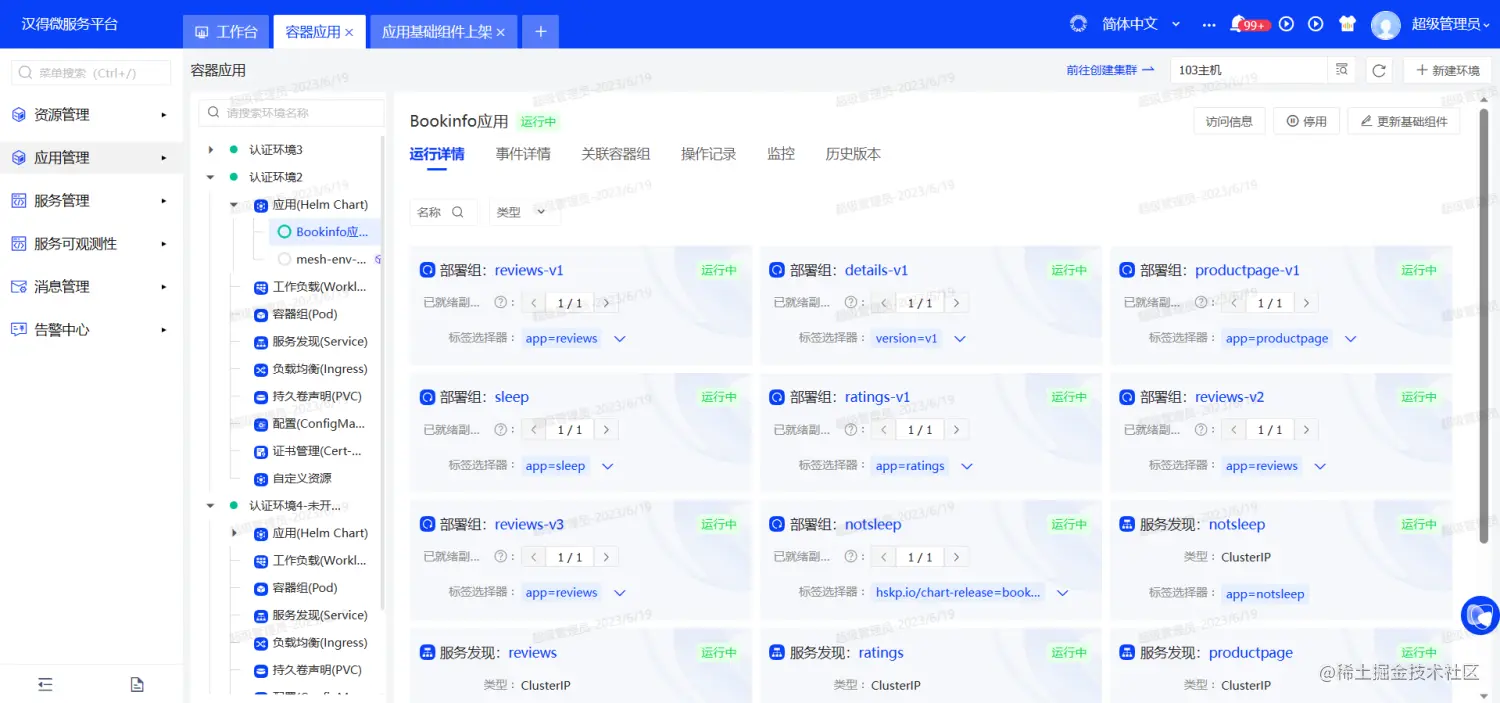Click the circular loading icon left of 简体中文

pyautogui.click(x=1078, y=24)
